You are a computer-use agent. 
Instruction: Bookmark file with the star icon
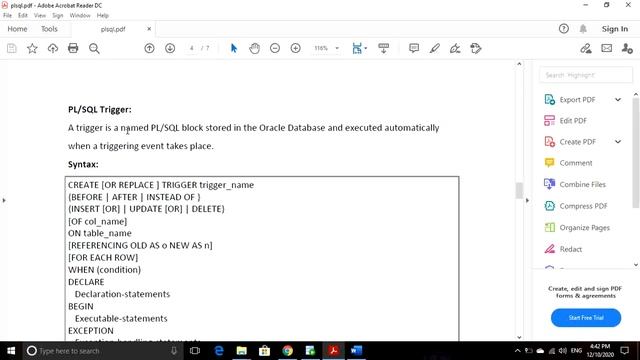pos(32,49)
